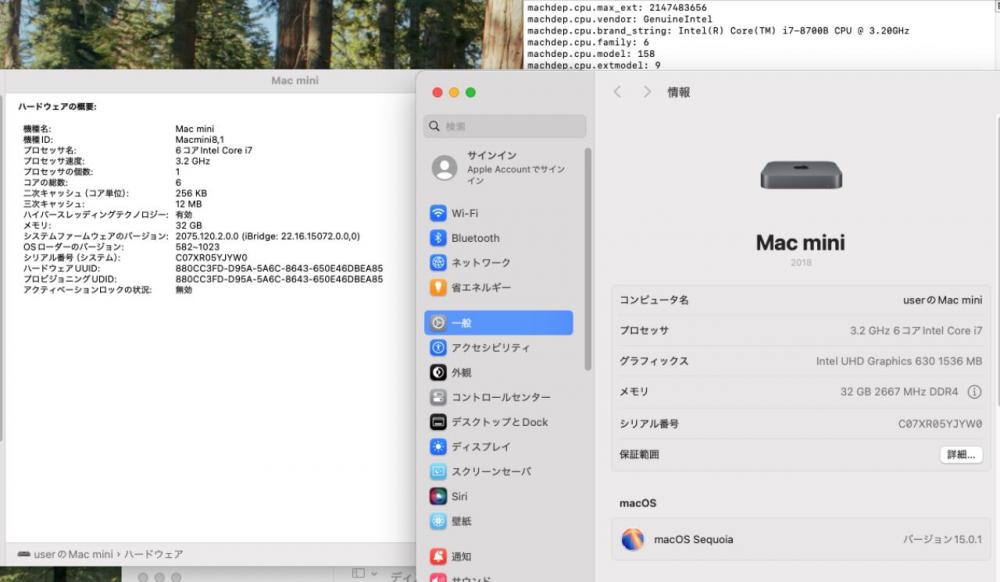1000x582 pixels.
Task: Click 'machdep.cpu.model: 158' line
Action: [591, 54]
